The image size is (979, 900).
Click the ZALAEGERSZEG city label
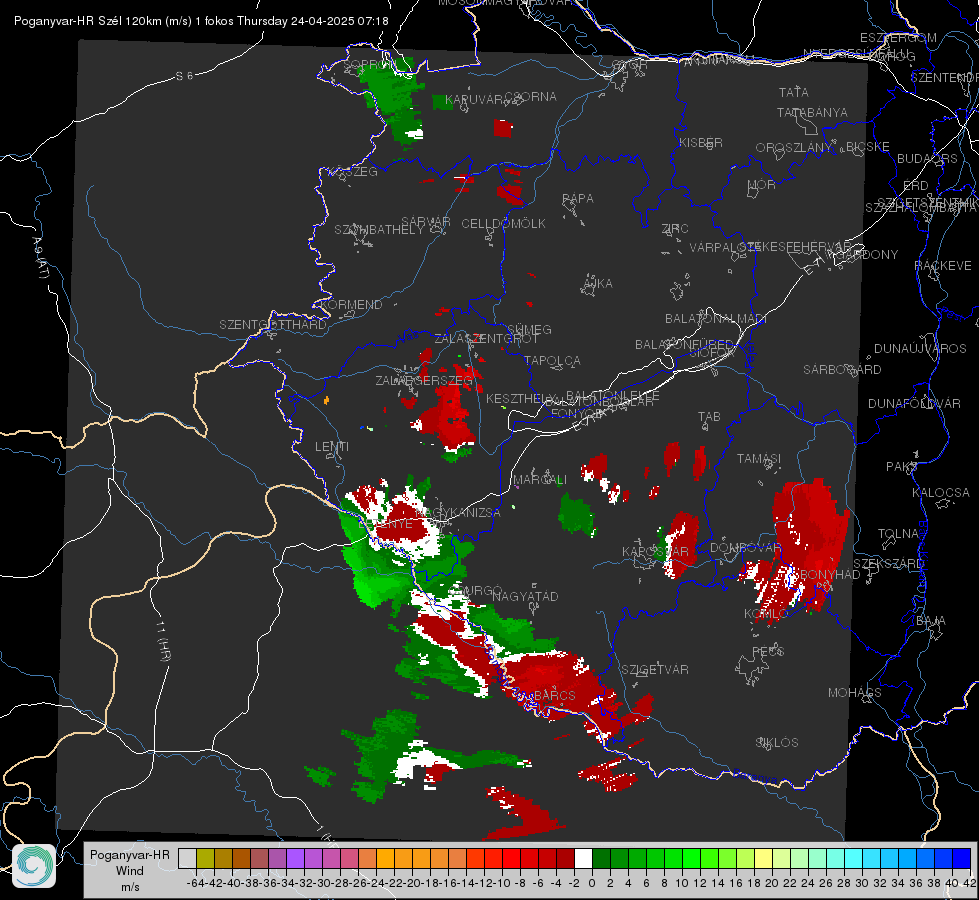tap(424, 380)
